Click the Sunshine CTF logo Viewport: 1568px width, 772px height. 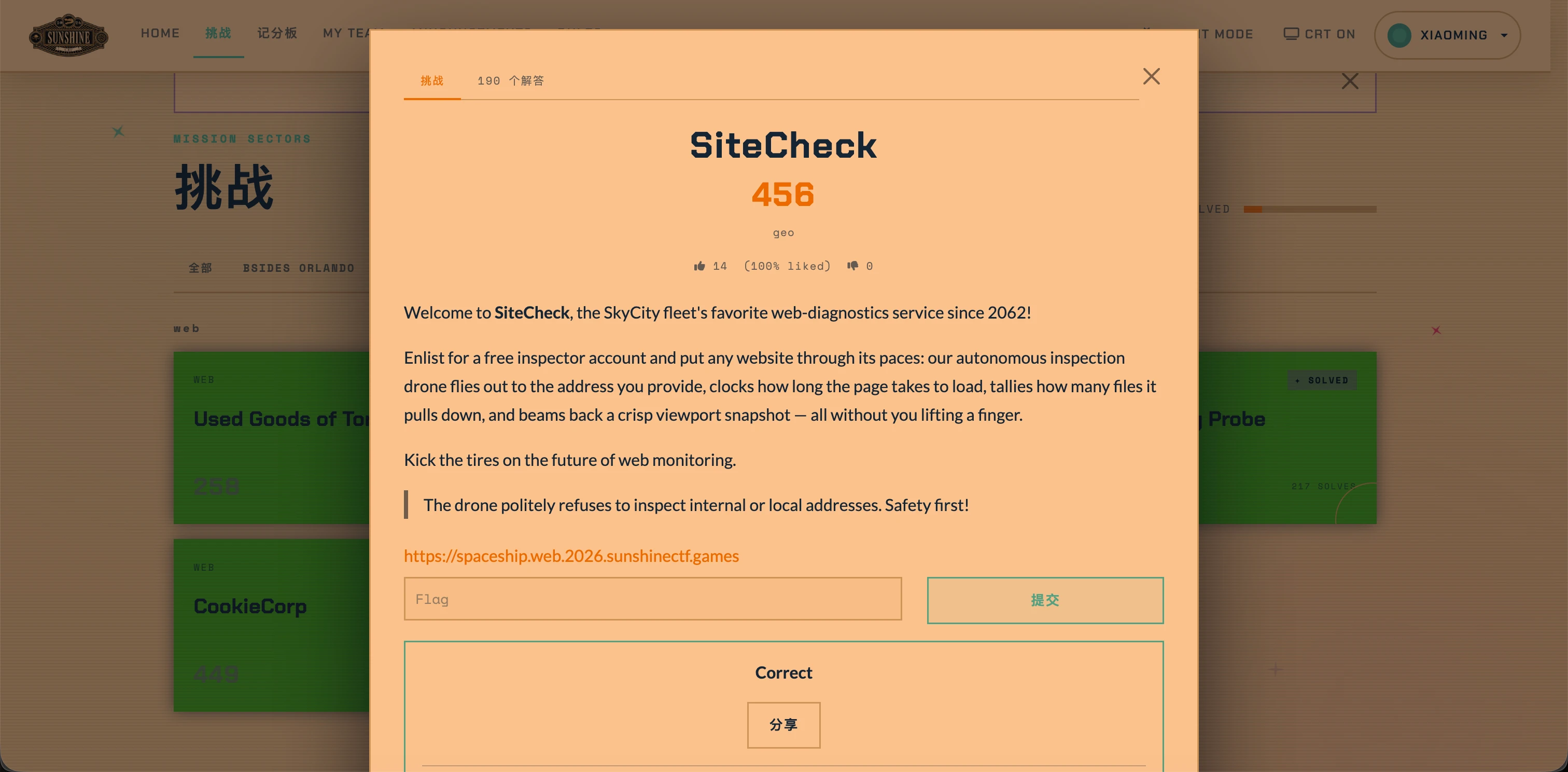68,35
